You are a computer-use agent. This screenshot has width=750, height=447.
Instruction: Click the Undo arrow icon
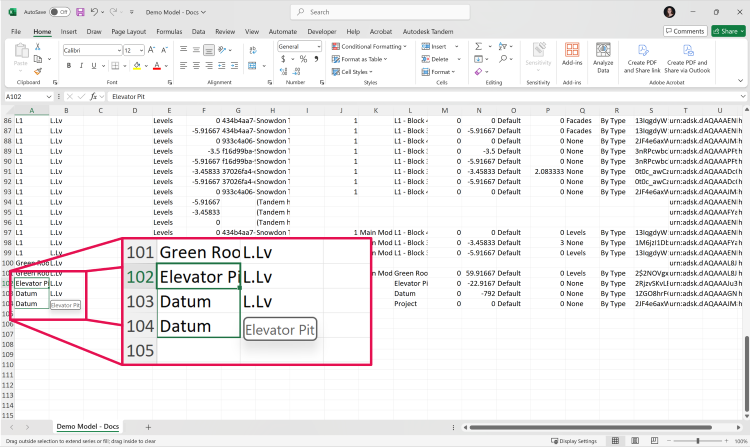point(95,12)
